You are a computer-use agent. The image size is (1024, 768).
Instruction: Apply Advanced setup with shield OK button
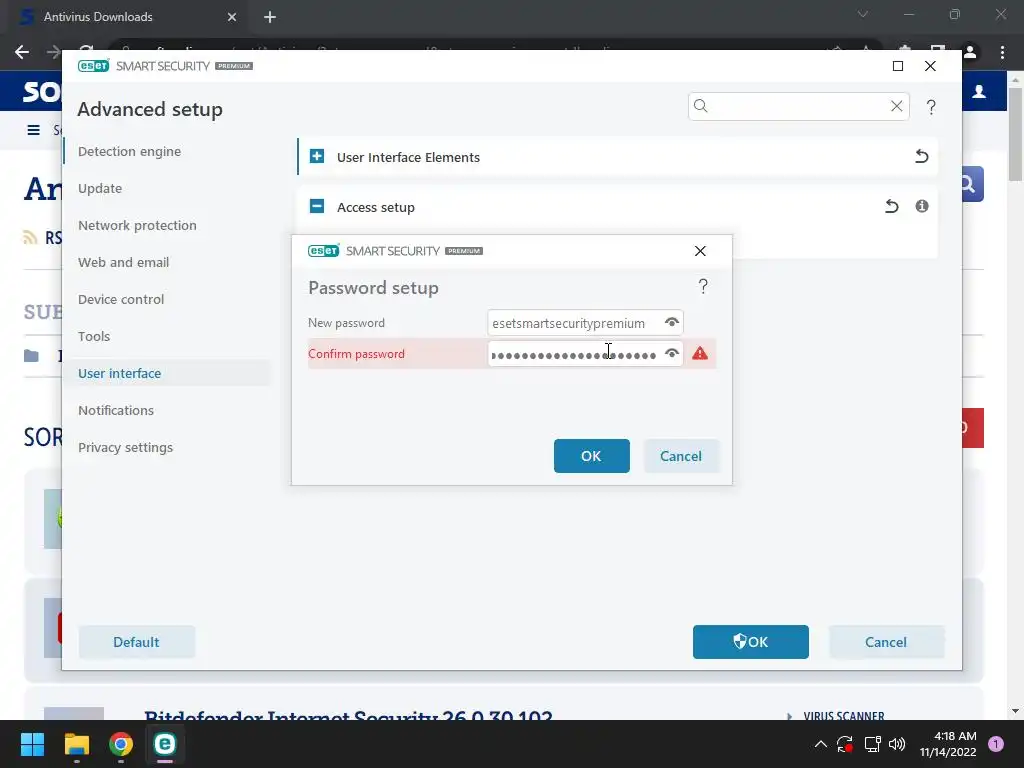[x=750, y=642]
